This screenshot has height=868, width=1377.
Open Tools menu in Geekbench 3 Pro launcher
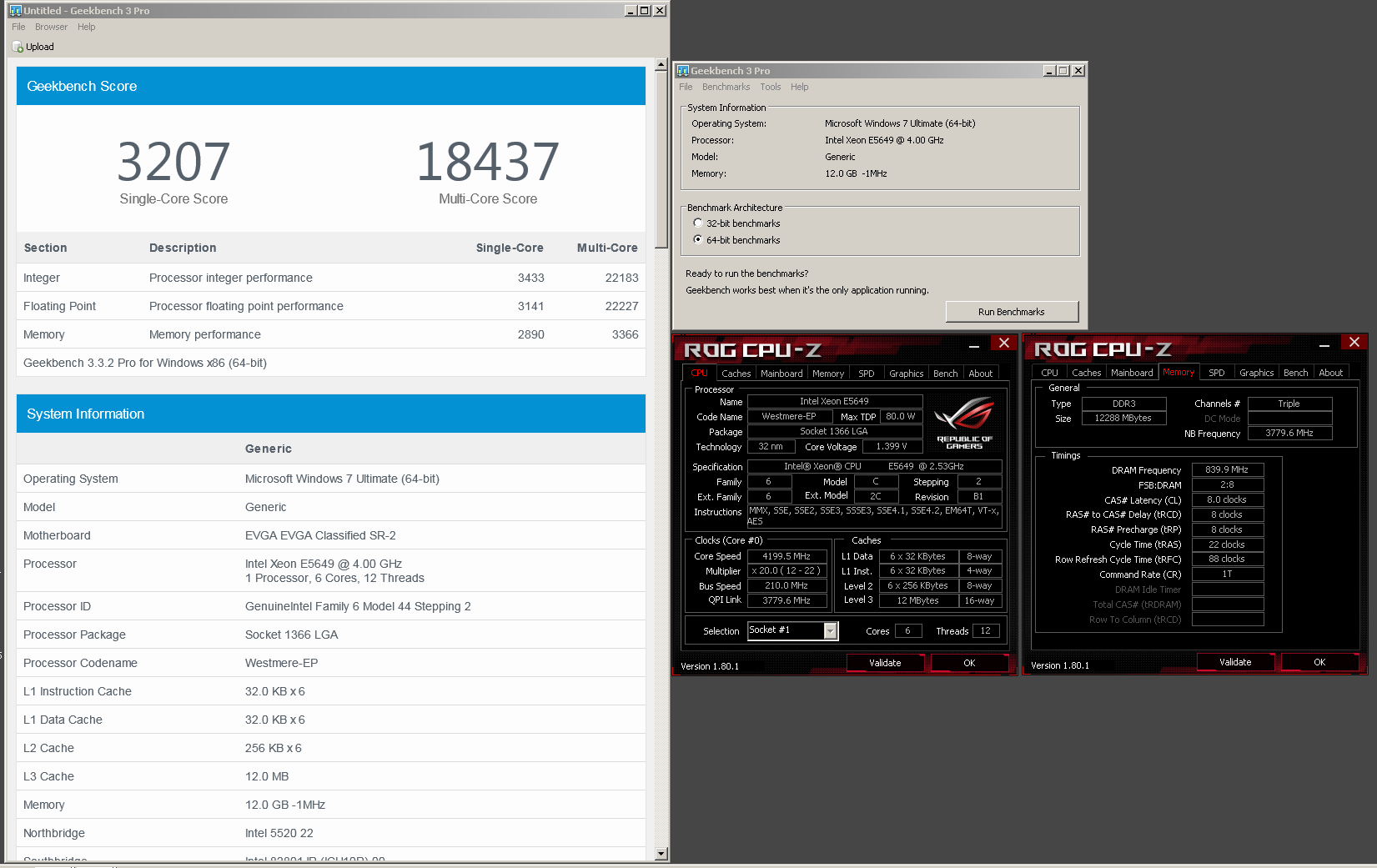[771, 87]
